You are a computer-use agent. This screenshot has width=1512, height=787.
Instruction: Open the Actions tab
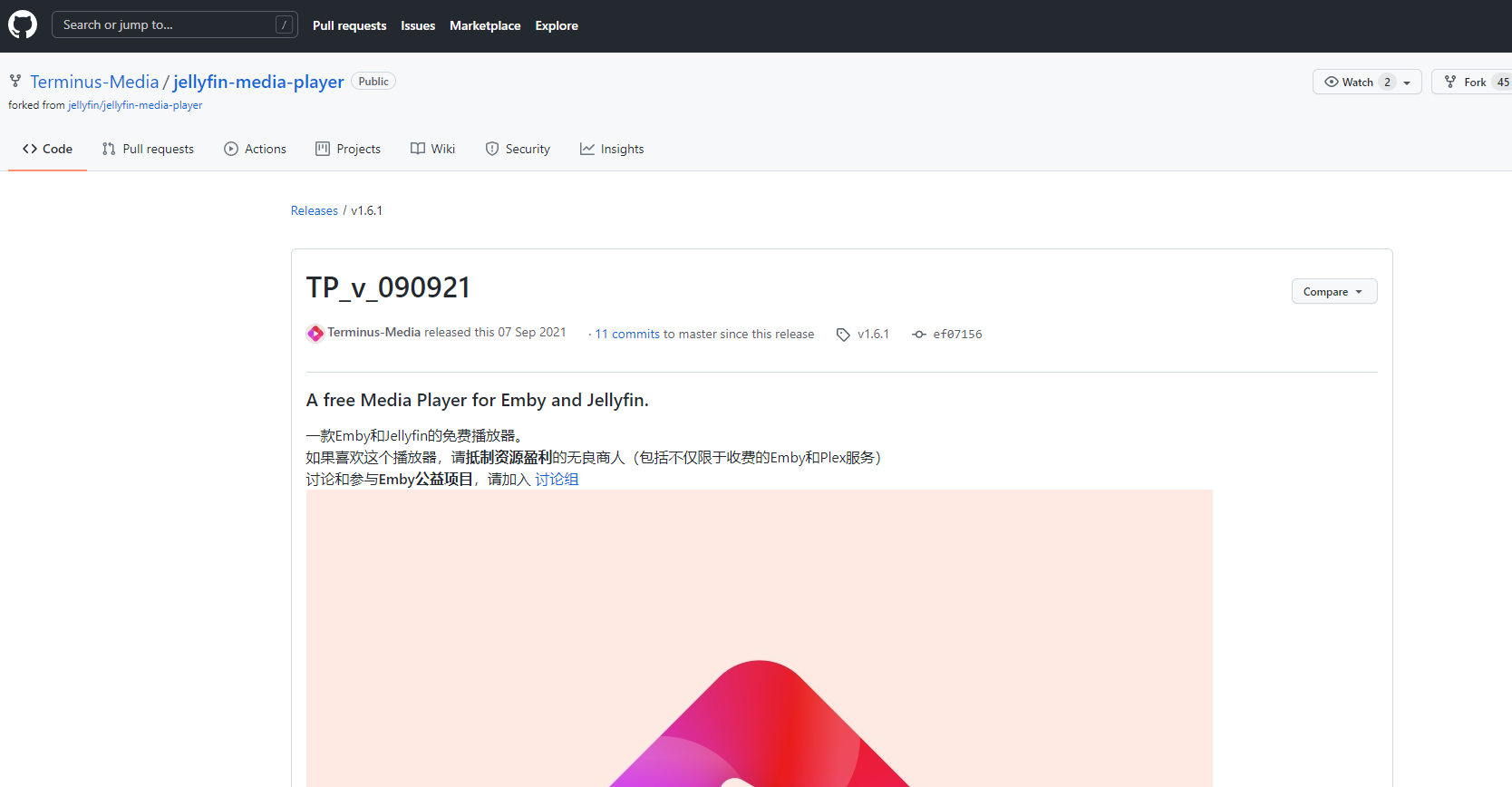[x=255, y=149]
